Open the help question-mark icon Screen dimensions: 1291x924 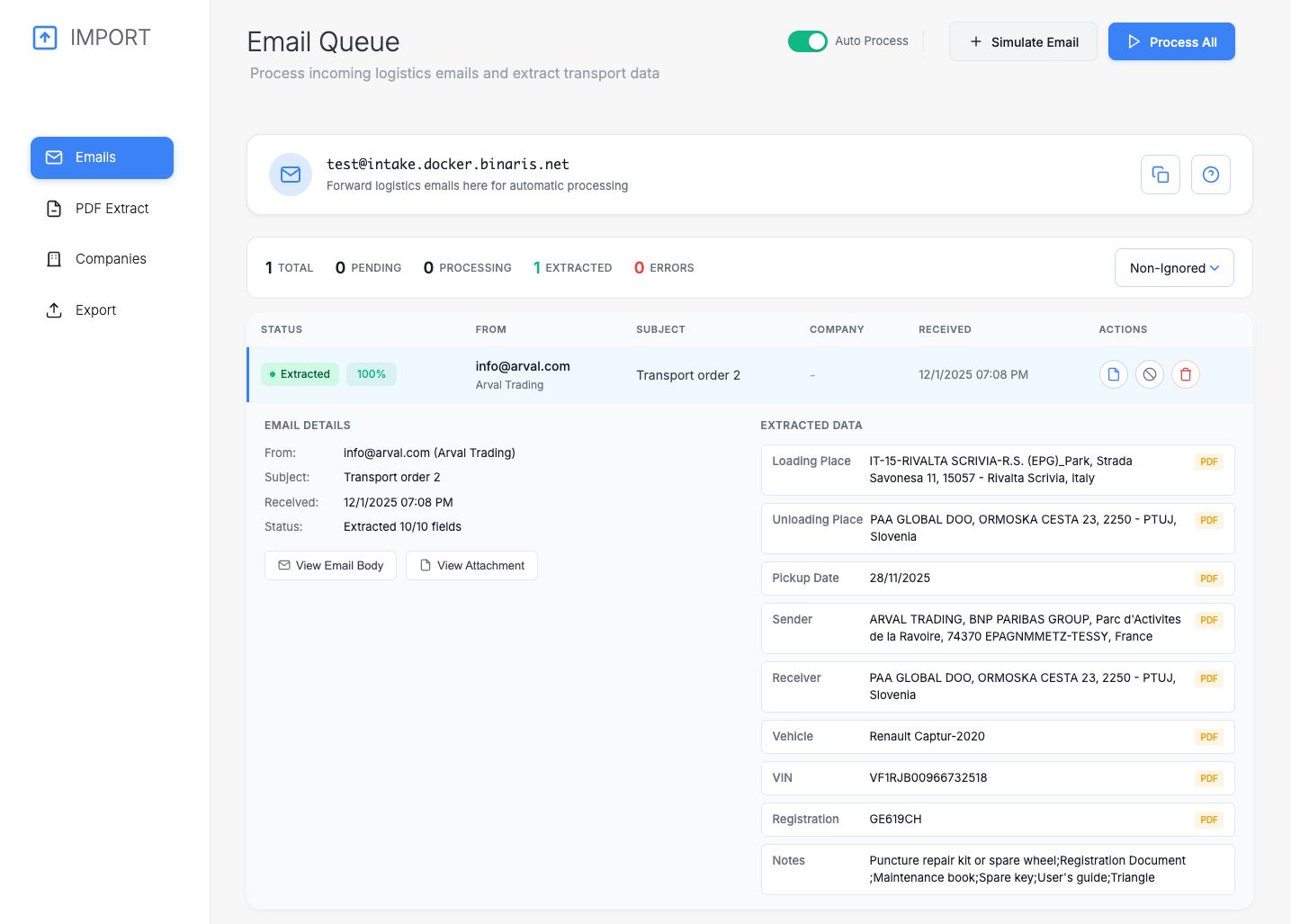coord(1211,175)
